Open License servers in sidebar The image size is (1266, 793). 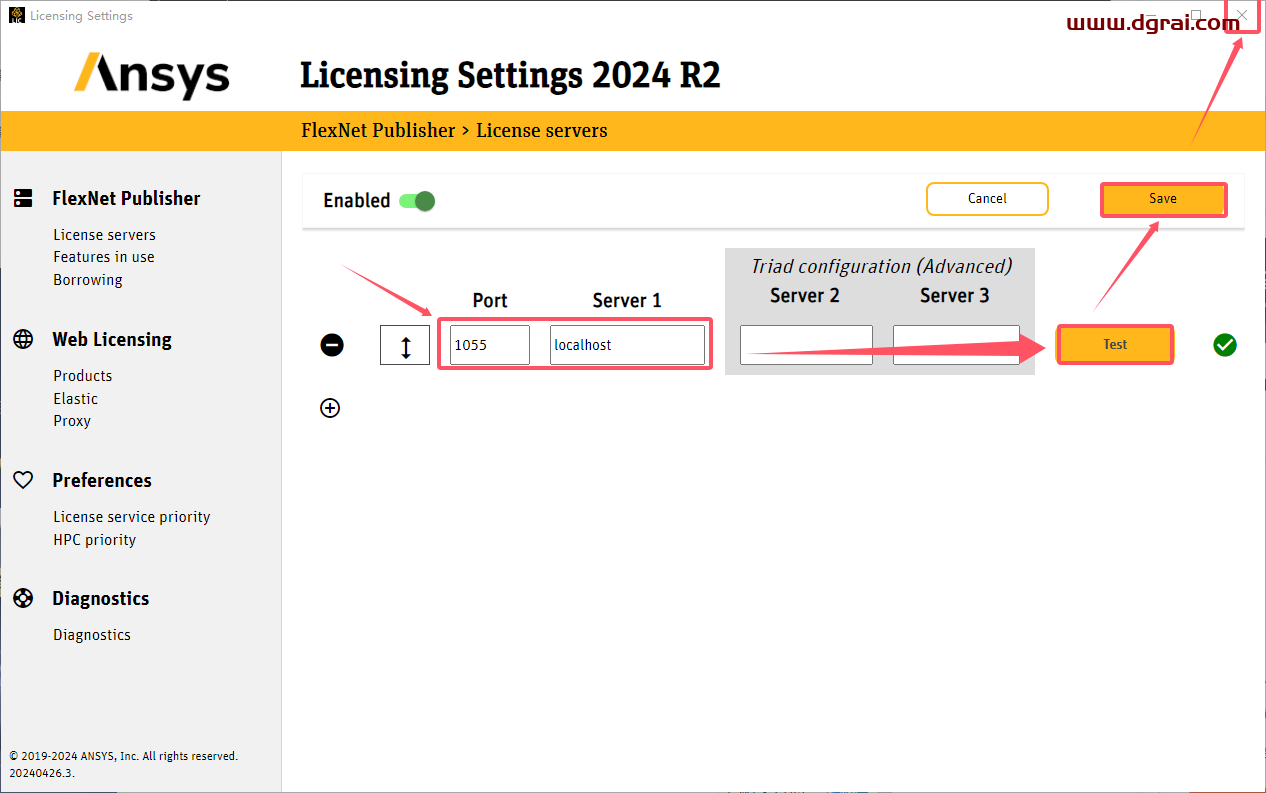tap(104, 235)
